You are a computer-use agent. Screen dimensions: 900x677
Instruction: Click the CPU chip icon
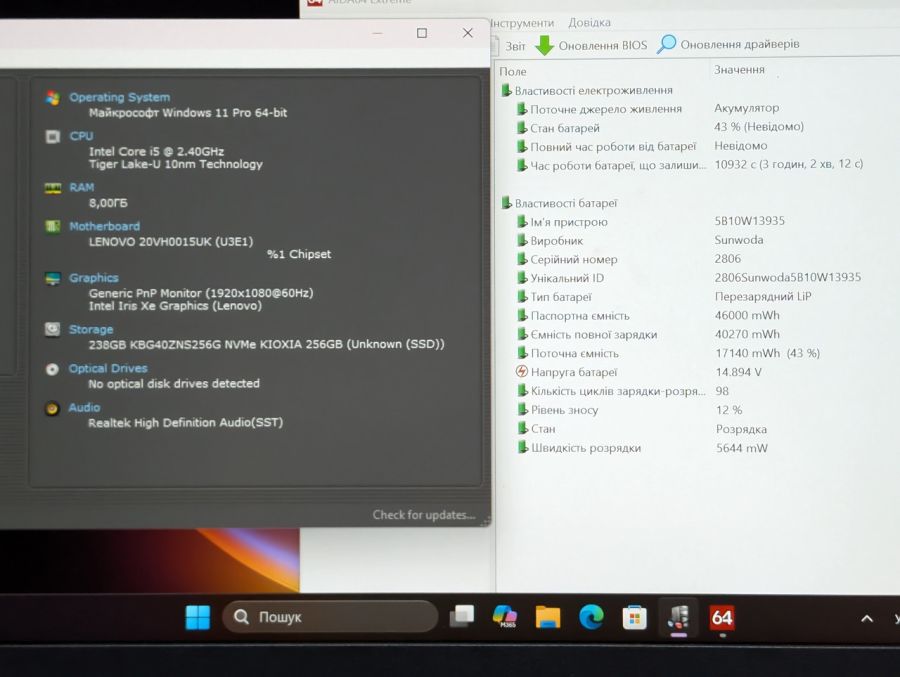click(x=53, y=137)
